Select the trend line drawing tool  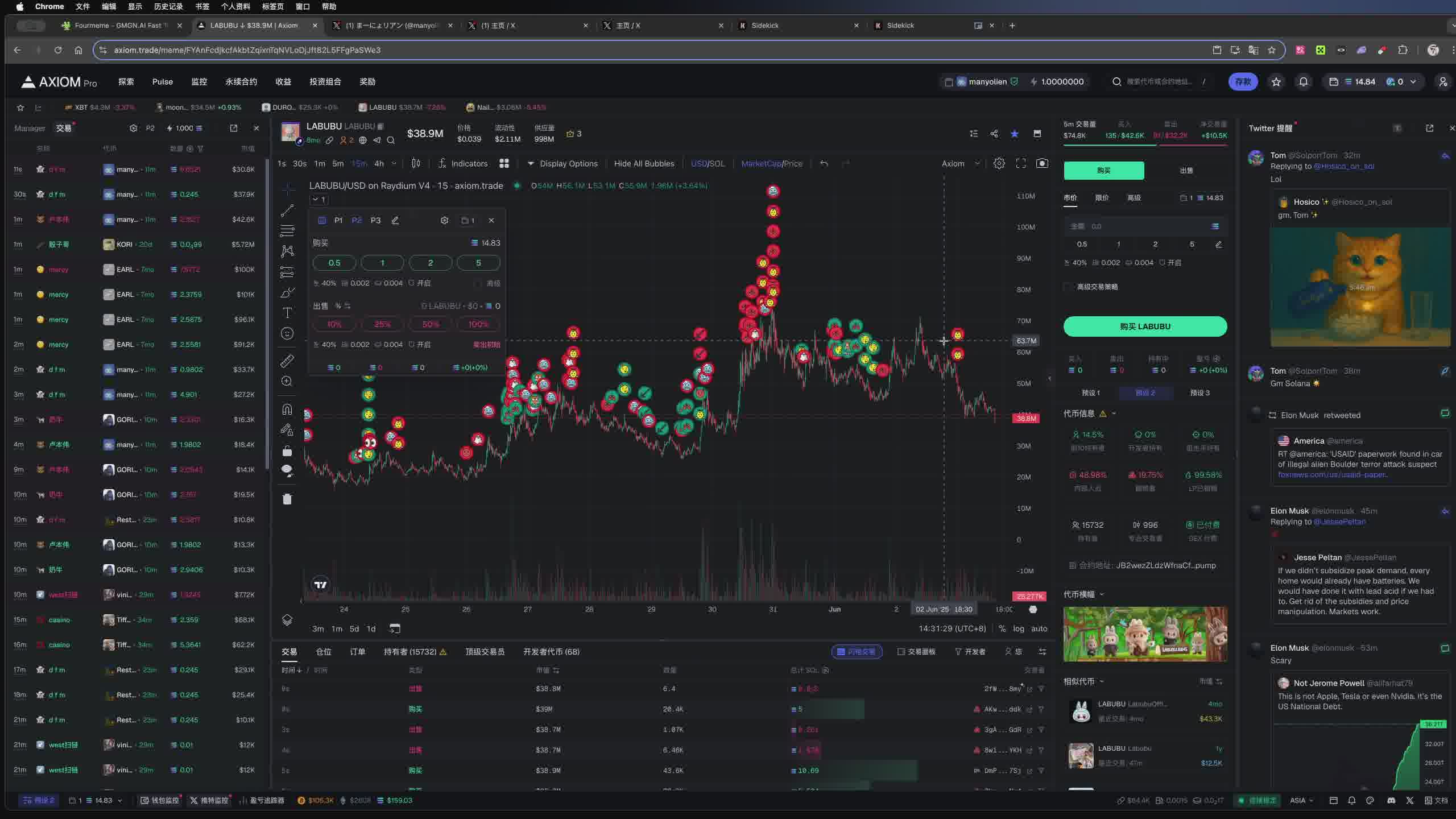[287, 210]
